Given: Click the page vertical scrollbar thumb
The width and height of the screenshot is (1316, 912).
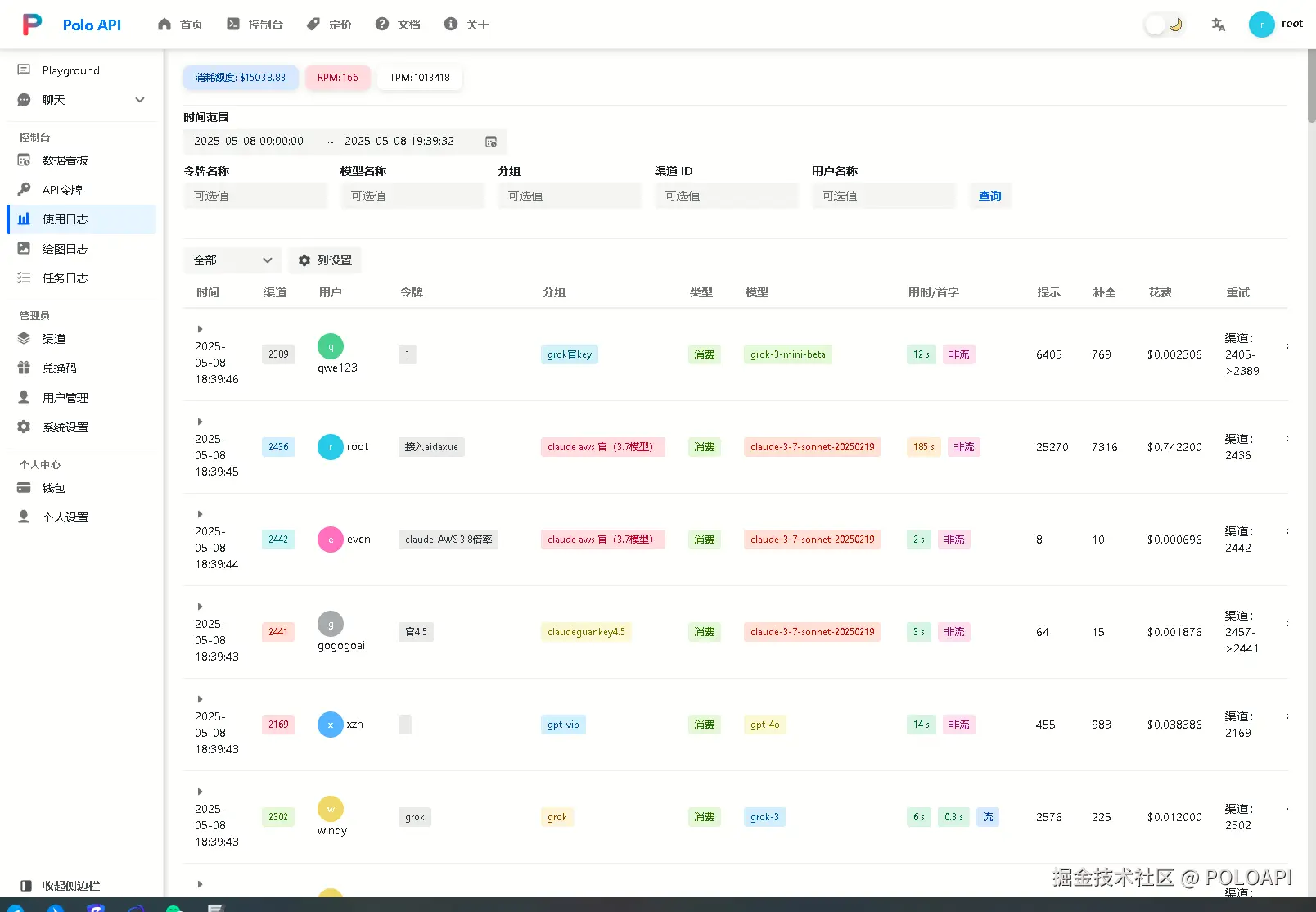Looking at the screenshot, I should pyautogui.click(x=1311, y=85).
